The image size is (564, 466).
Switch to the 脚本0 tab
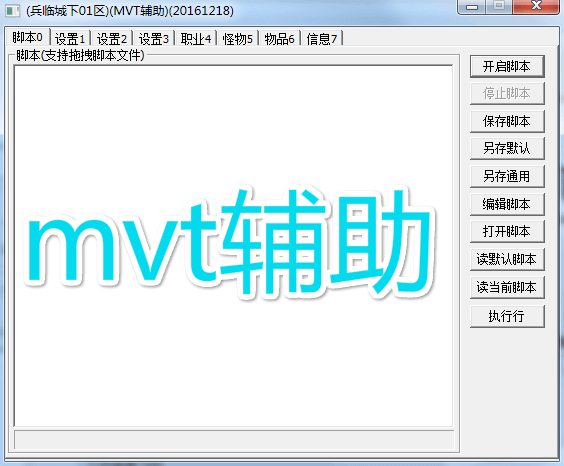pyautogui.click(x=28, y=37)
